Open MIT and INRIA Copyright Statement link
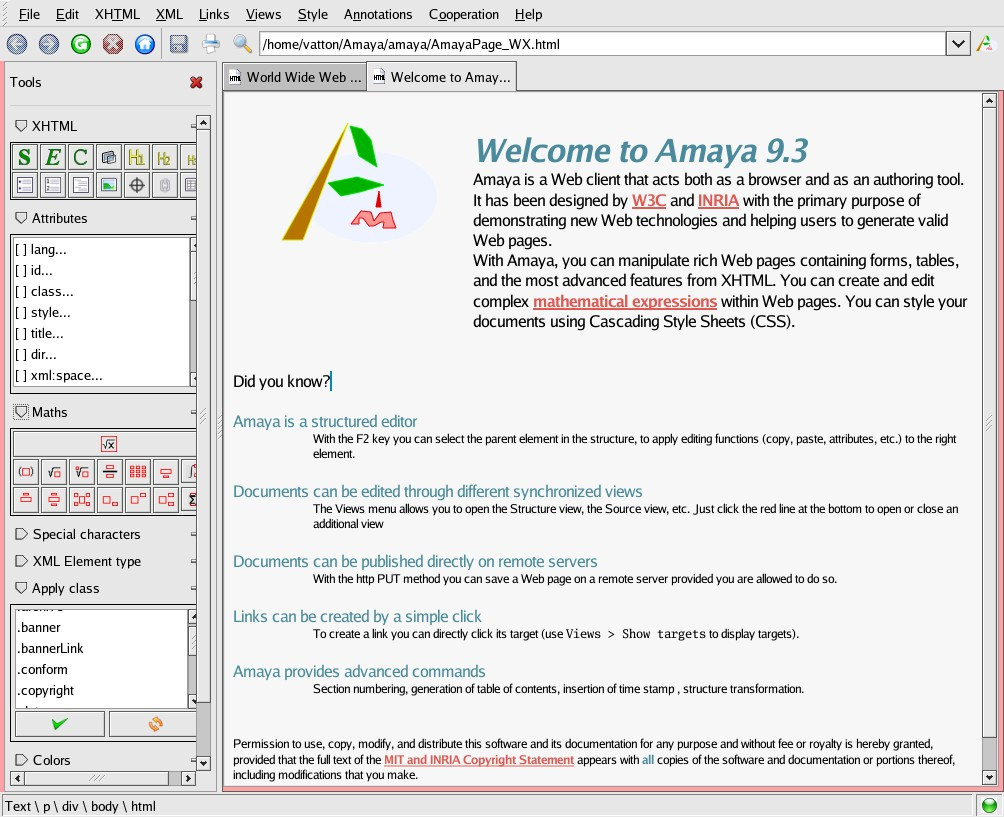This screenshot has width=1004, height=817. click(x=478, y=760)
